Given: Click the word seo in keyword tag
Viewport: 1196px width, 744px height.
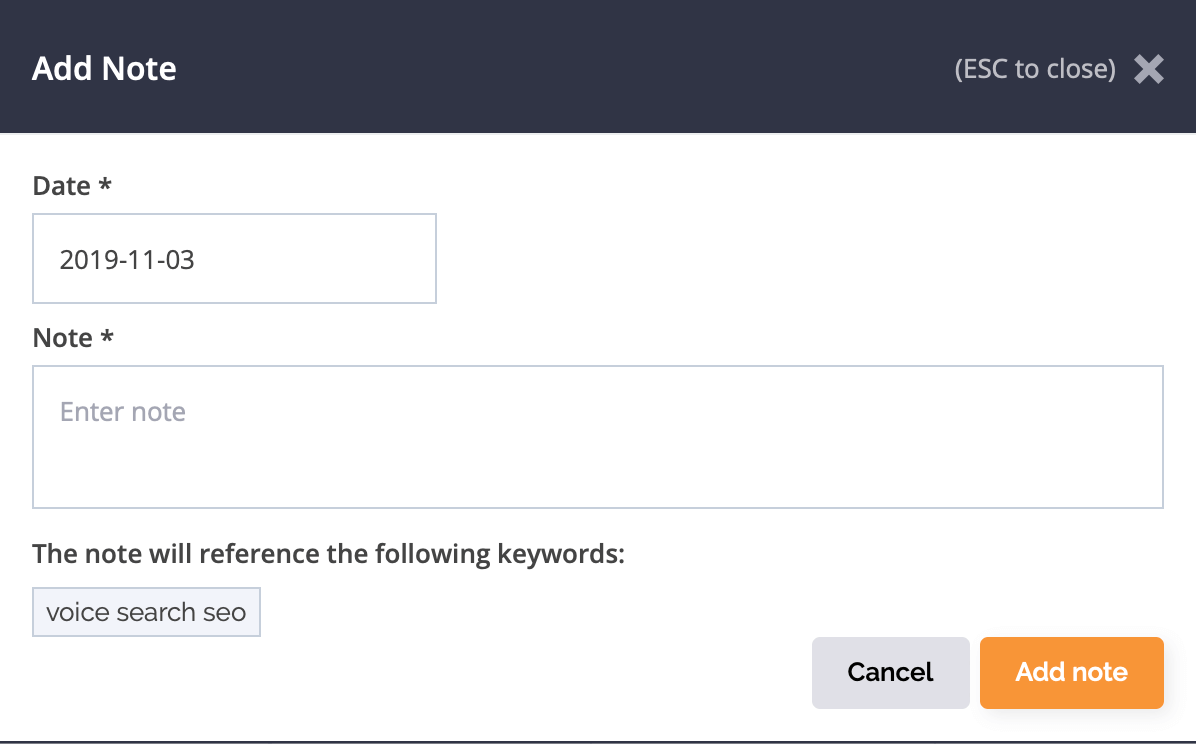Looking at the screenshot, I should 225,613.
